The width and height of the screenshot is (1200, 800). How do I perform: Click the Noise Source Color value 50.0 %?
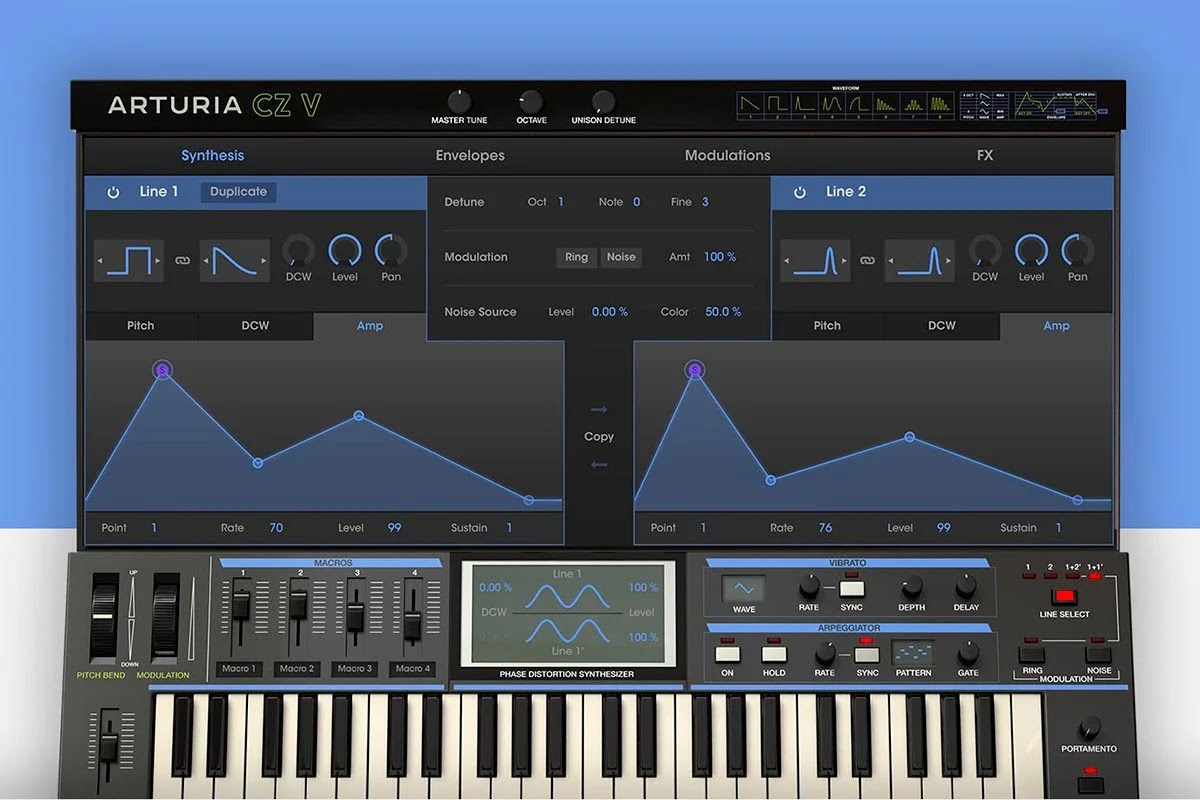723,312
